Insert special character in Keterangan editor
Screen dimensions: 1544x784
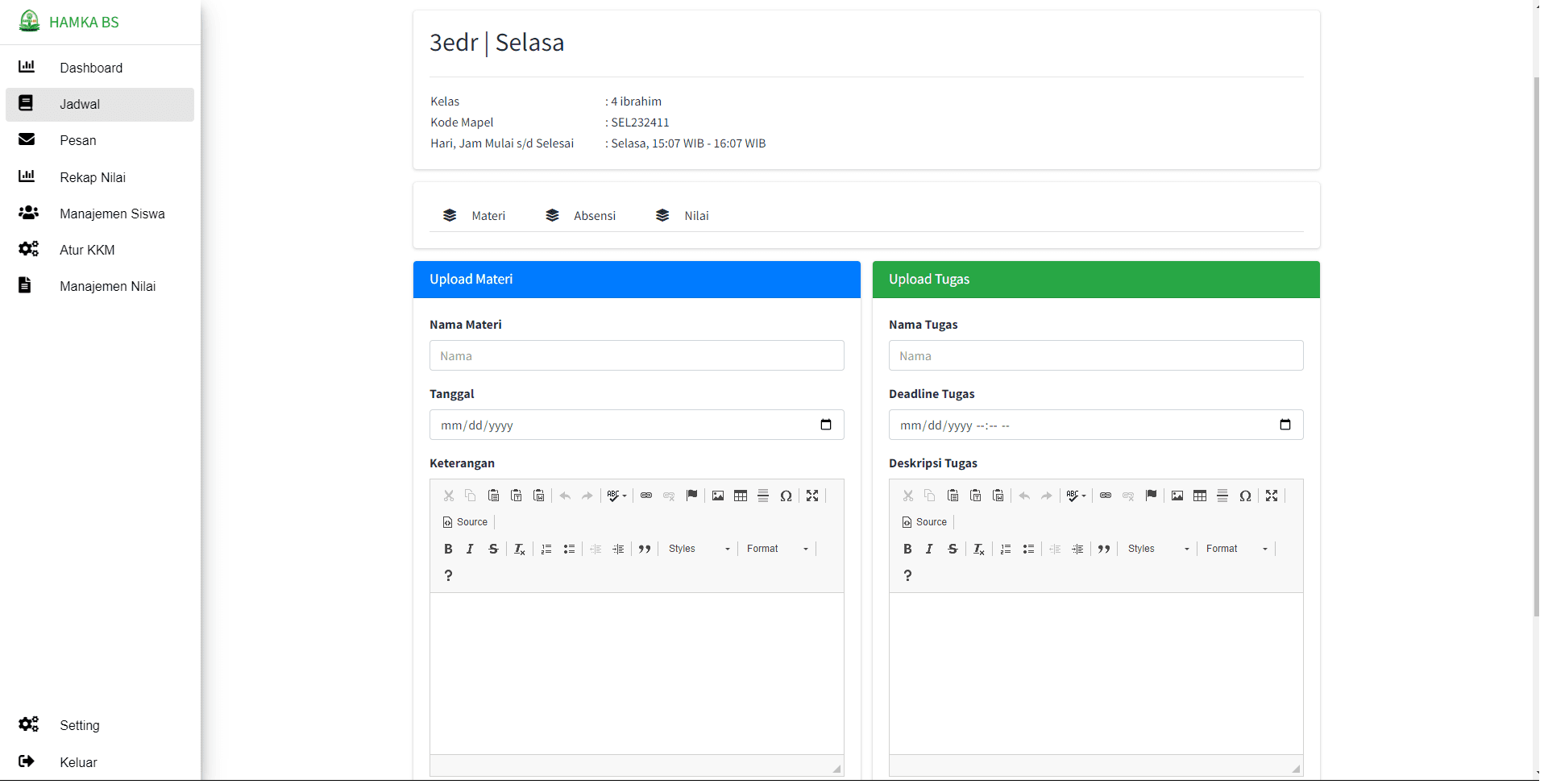coord(786,496)
